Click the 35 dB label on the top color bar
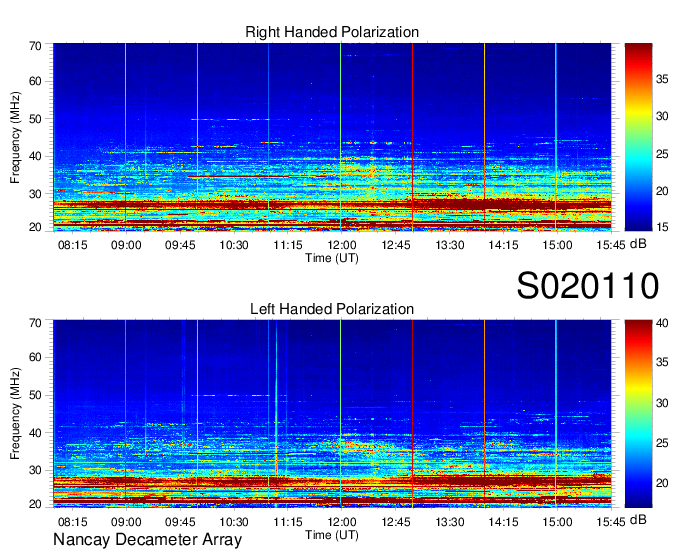This screenshot has width=680, height=552. [662, 79]
